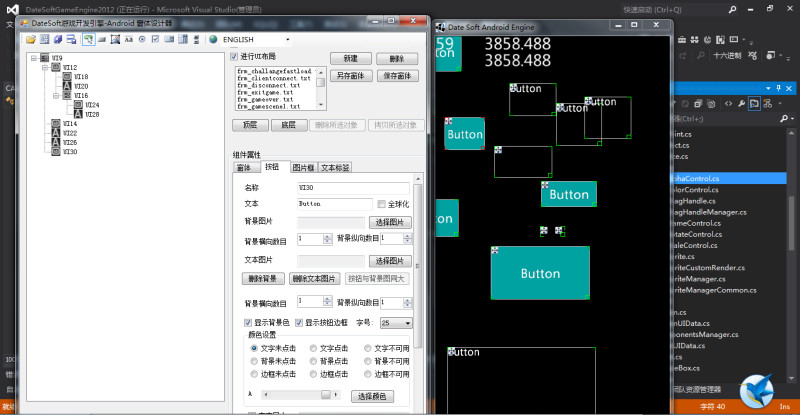Switch to the 文本标签 tab
Screen dimensions: 800x415
point(335,167)
